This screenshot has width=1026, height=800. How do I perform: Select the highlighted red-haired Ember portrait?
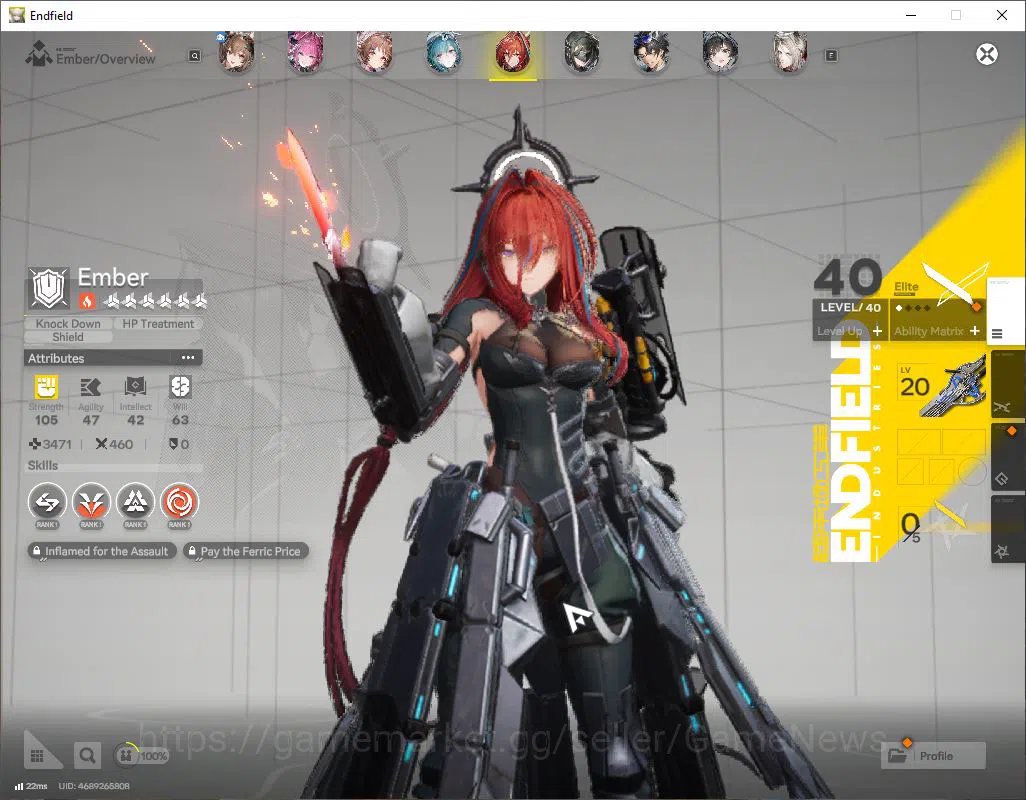513,53
